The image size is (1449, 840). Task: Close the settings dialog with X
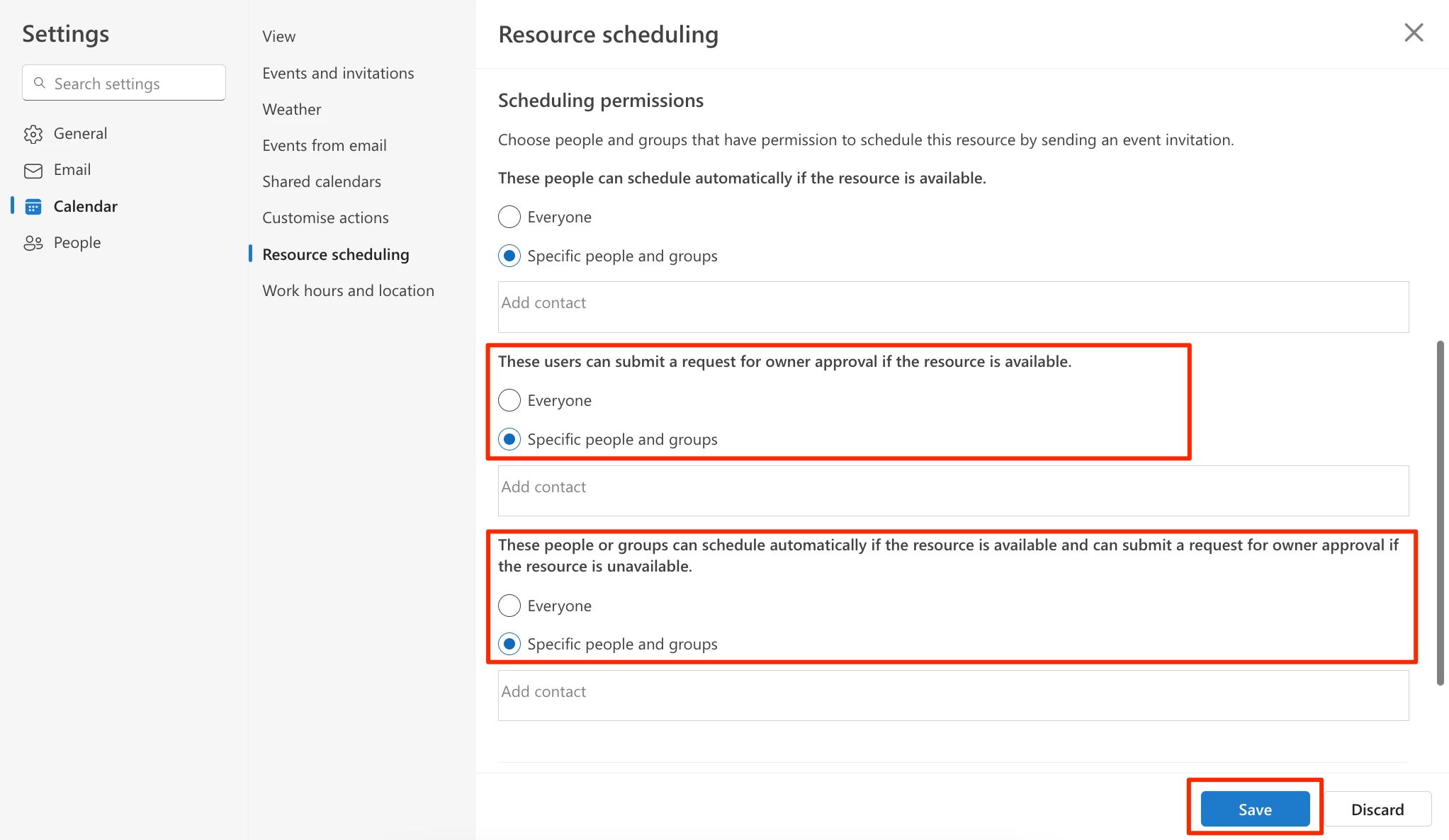[1413, 33]
